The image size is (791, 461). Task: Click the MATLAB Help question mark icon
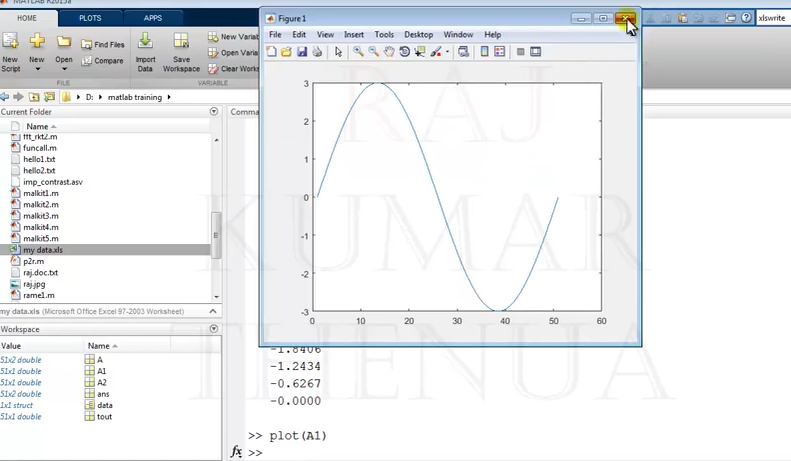click(746, 18)
